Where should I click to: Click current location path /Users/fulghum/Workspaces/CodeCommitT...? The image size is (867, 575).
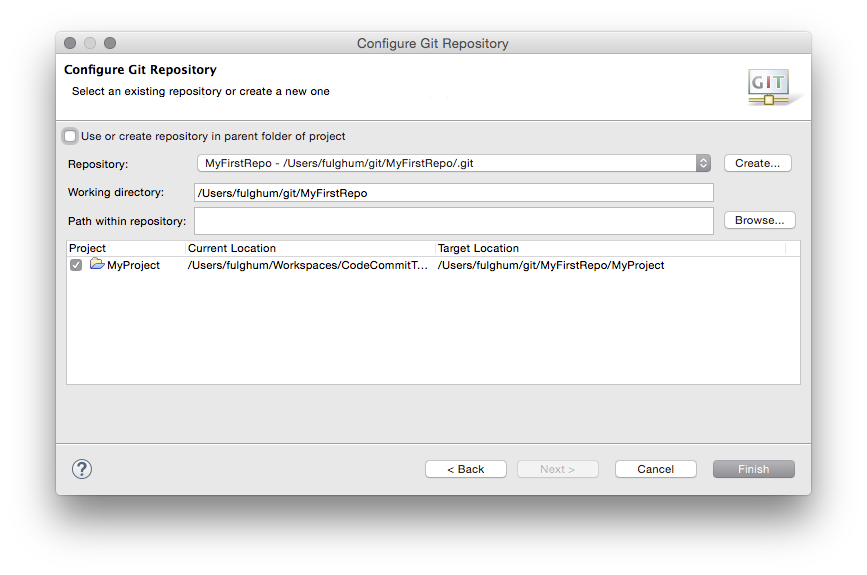click(x=307, y=265)
